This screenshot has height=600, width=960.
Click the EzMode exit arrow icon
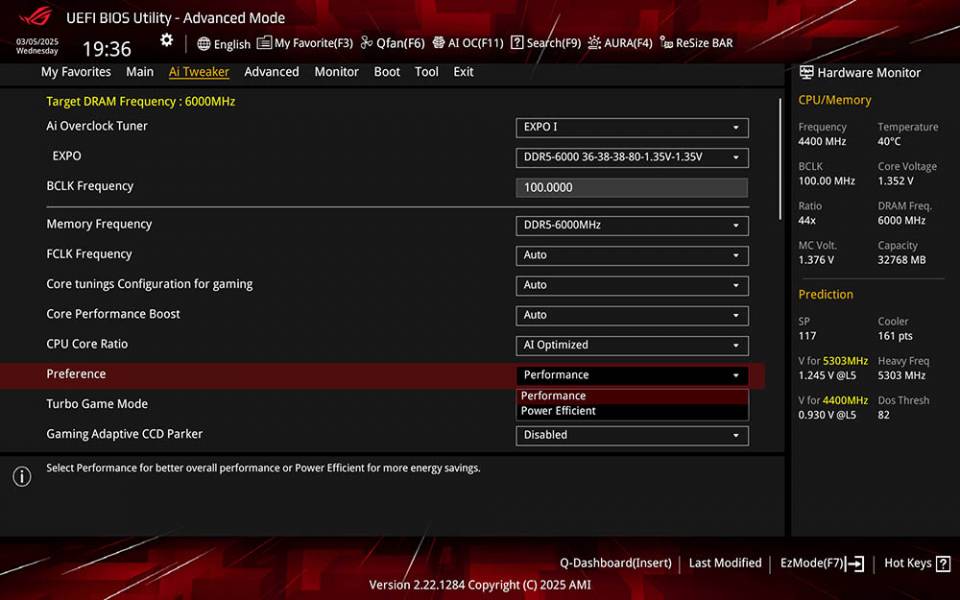click(855, 563)
